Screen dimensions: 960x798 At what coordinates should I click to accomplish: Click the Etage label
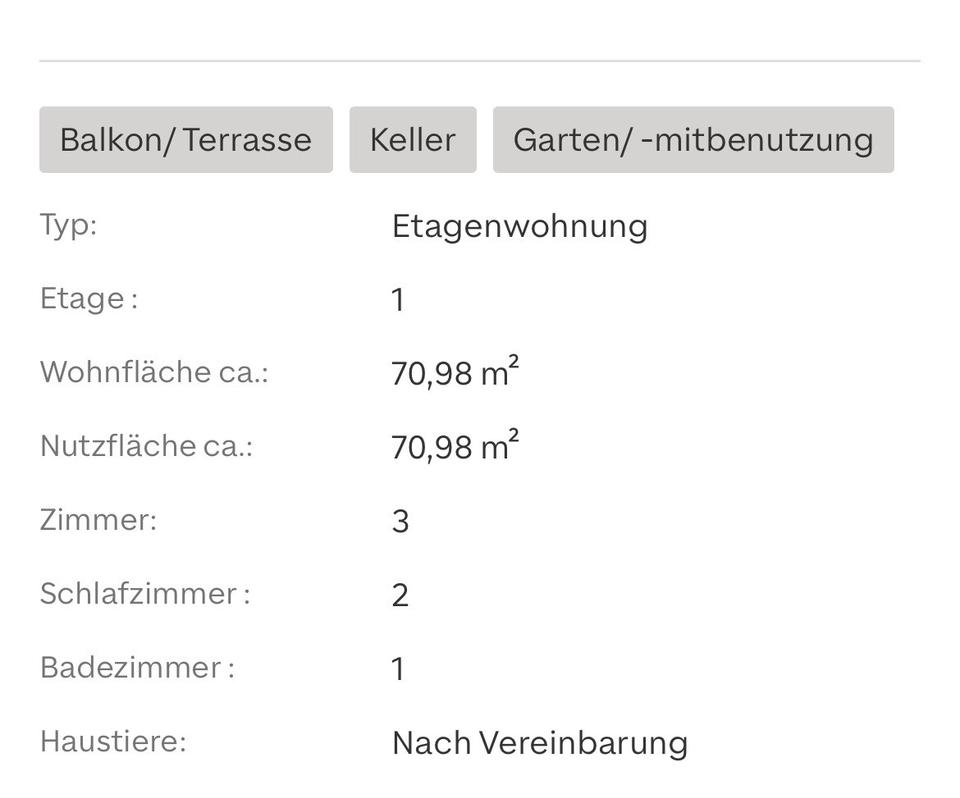[88, 298]
